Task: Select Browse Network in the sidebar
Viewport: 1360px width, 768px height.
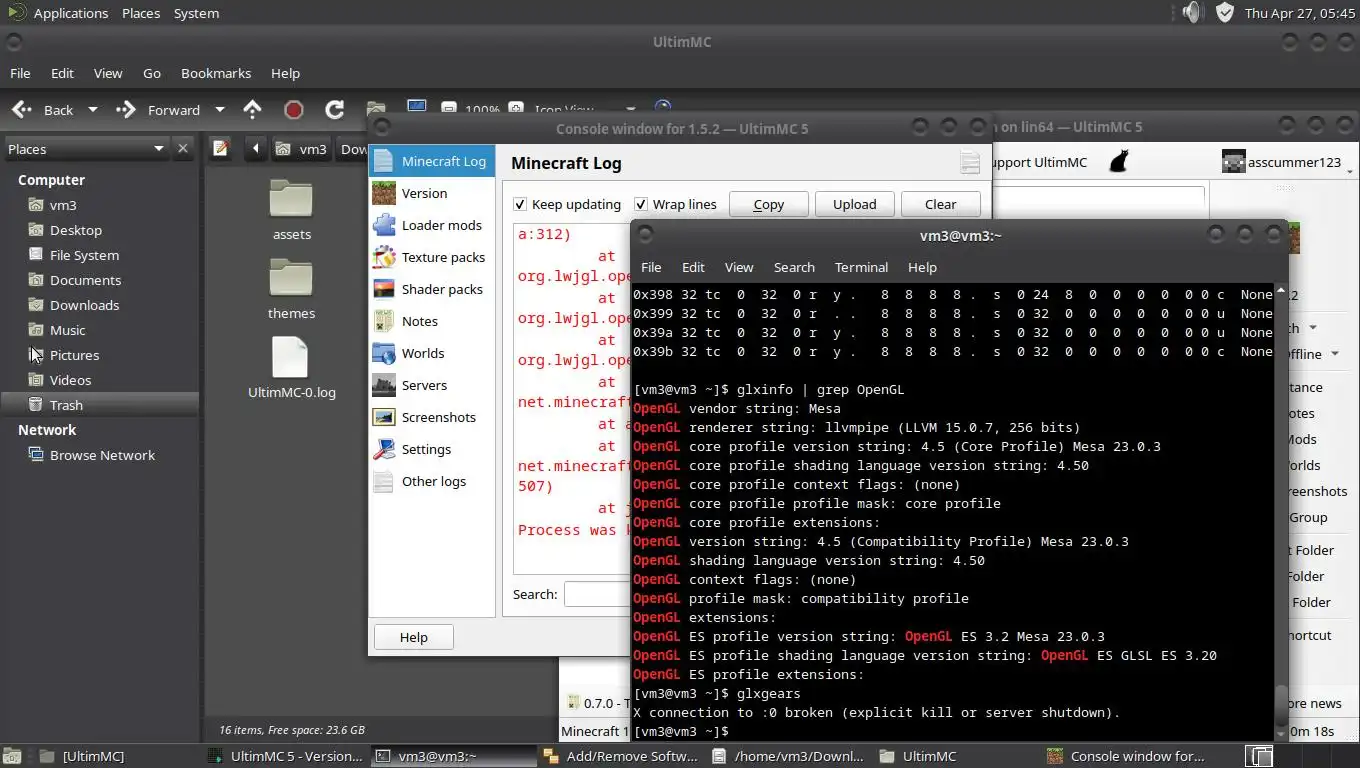Action: tap(102, 455)
